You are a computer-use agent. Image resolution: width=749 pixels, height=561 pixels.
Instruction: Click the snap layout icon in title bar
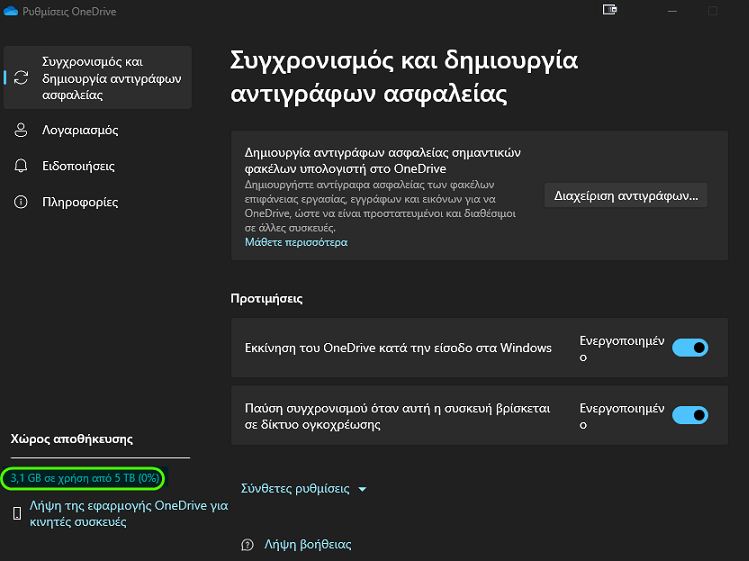610,10
